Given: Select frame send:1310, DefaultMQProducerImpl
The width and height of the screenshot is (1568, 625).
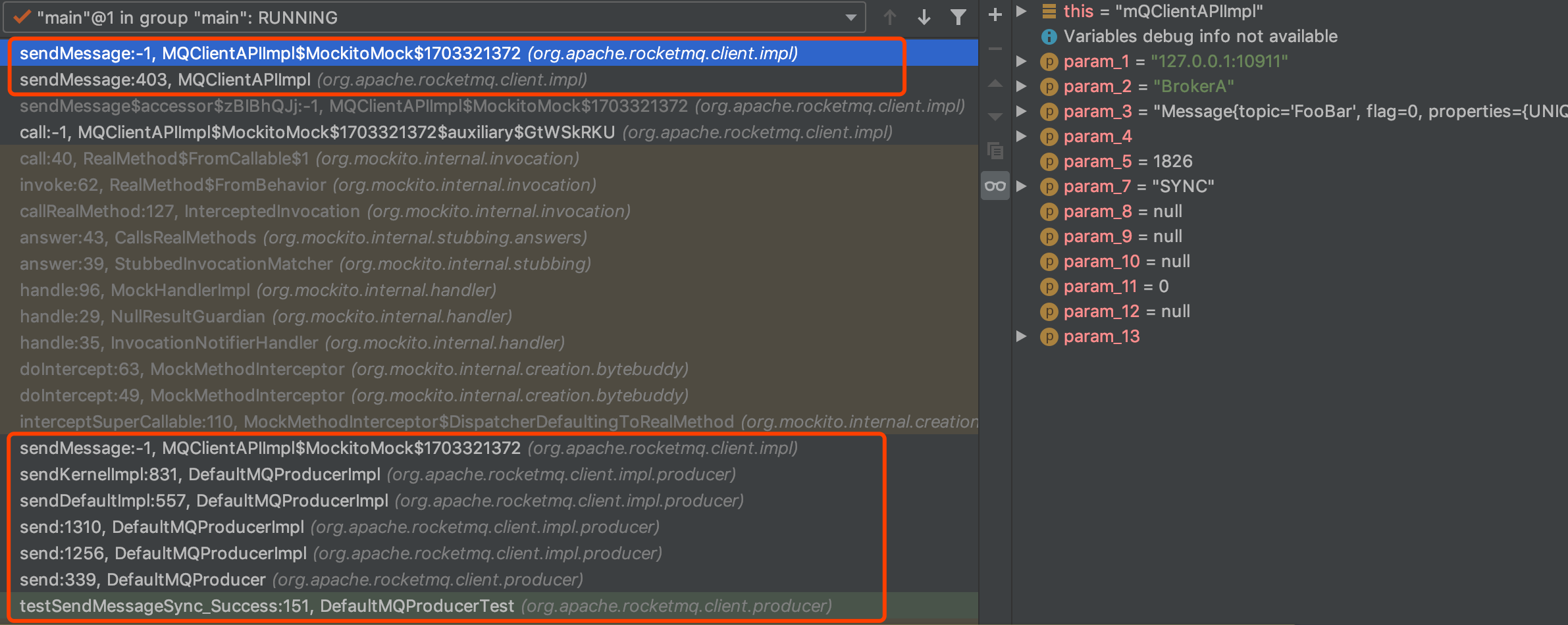Looking at the screenshot, I should (489, 527).
